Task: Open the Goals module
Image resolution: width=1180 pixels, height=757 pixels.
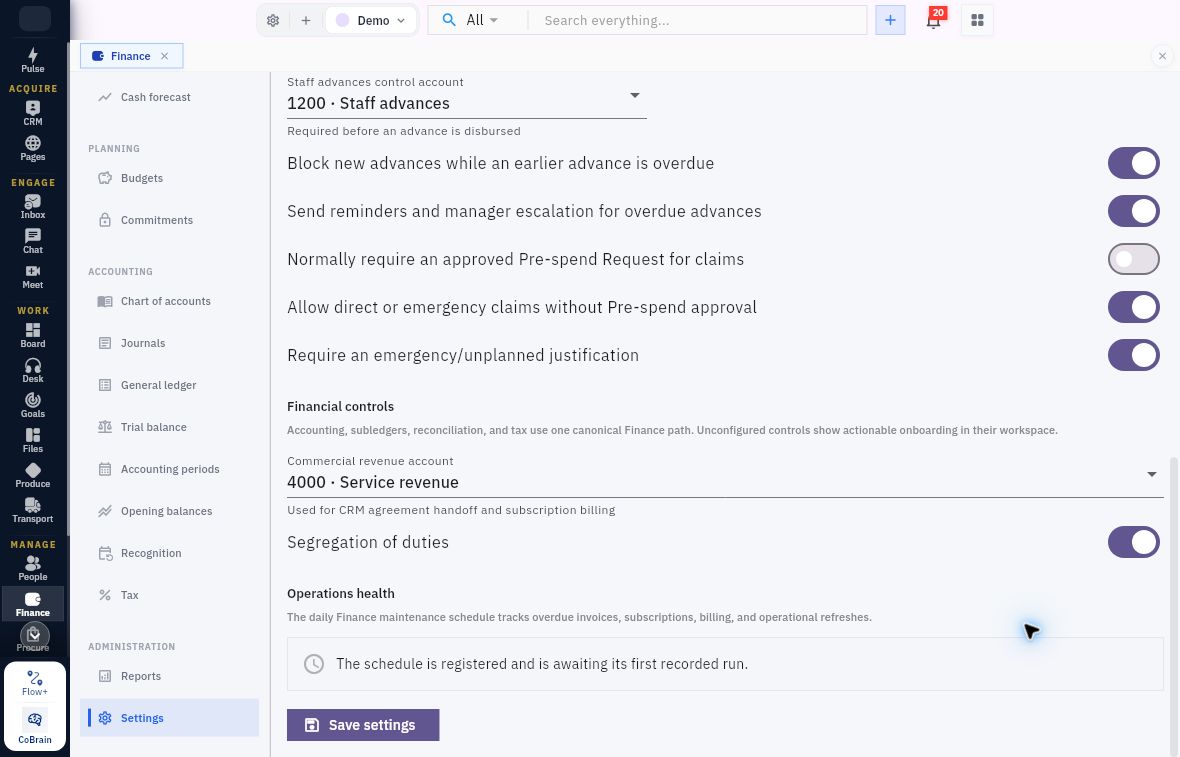Action: pos(32,405)
